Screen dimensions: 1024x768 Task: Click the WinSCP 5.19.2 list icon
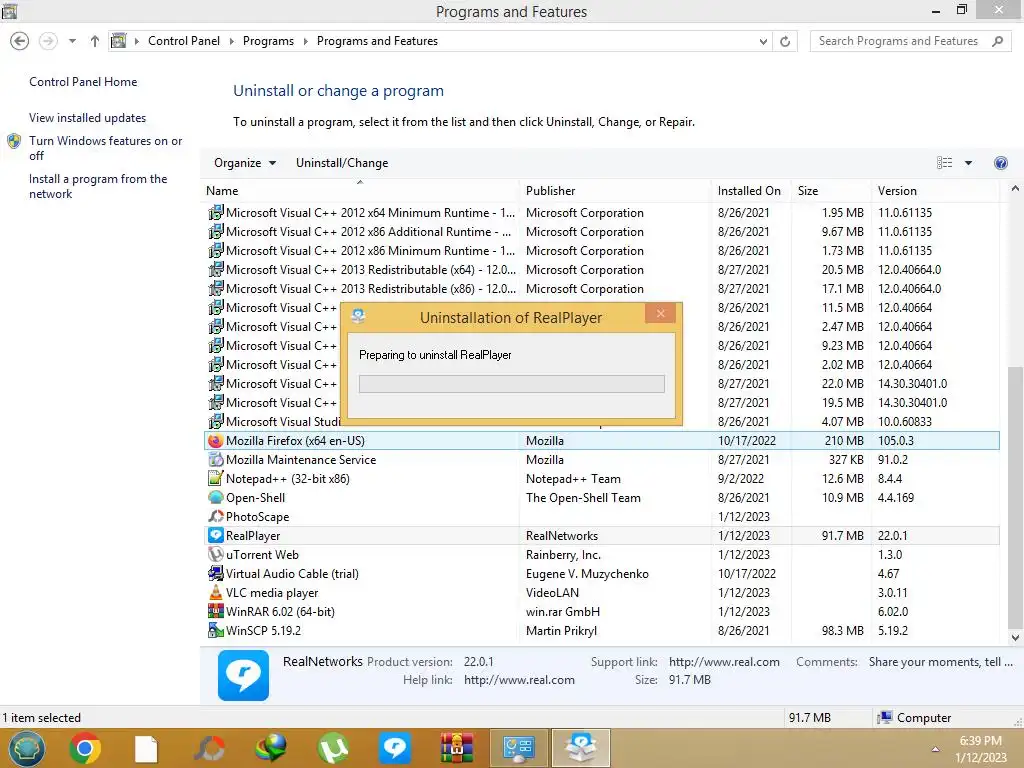pos(215,630)
